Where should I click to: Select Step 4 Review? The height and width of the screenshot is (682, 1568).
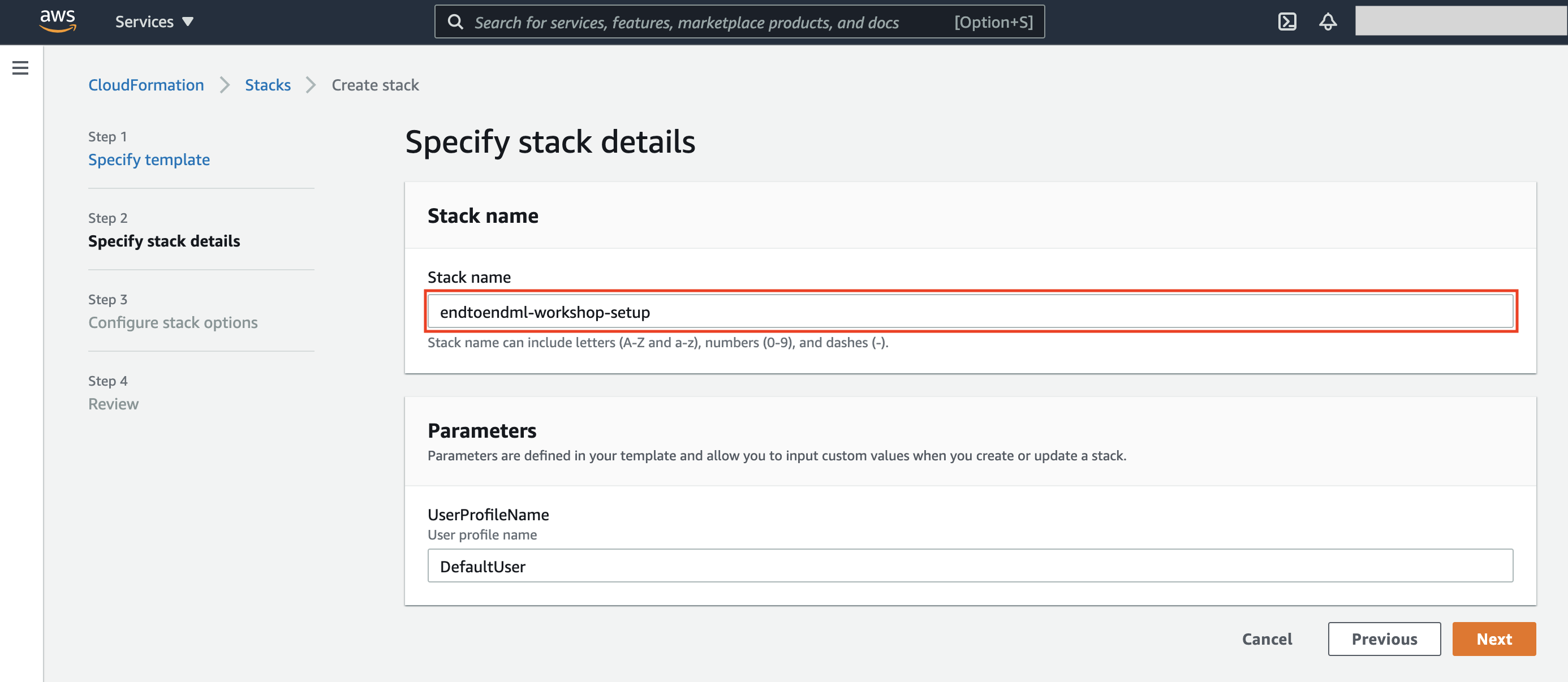[x=113, y=404]
